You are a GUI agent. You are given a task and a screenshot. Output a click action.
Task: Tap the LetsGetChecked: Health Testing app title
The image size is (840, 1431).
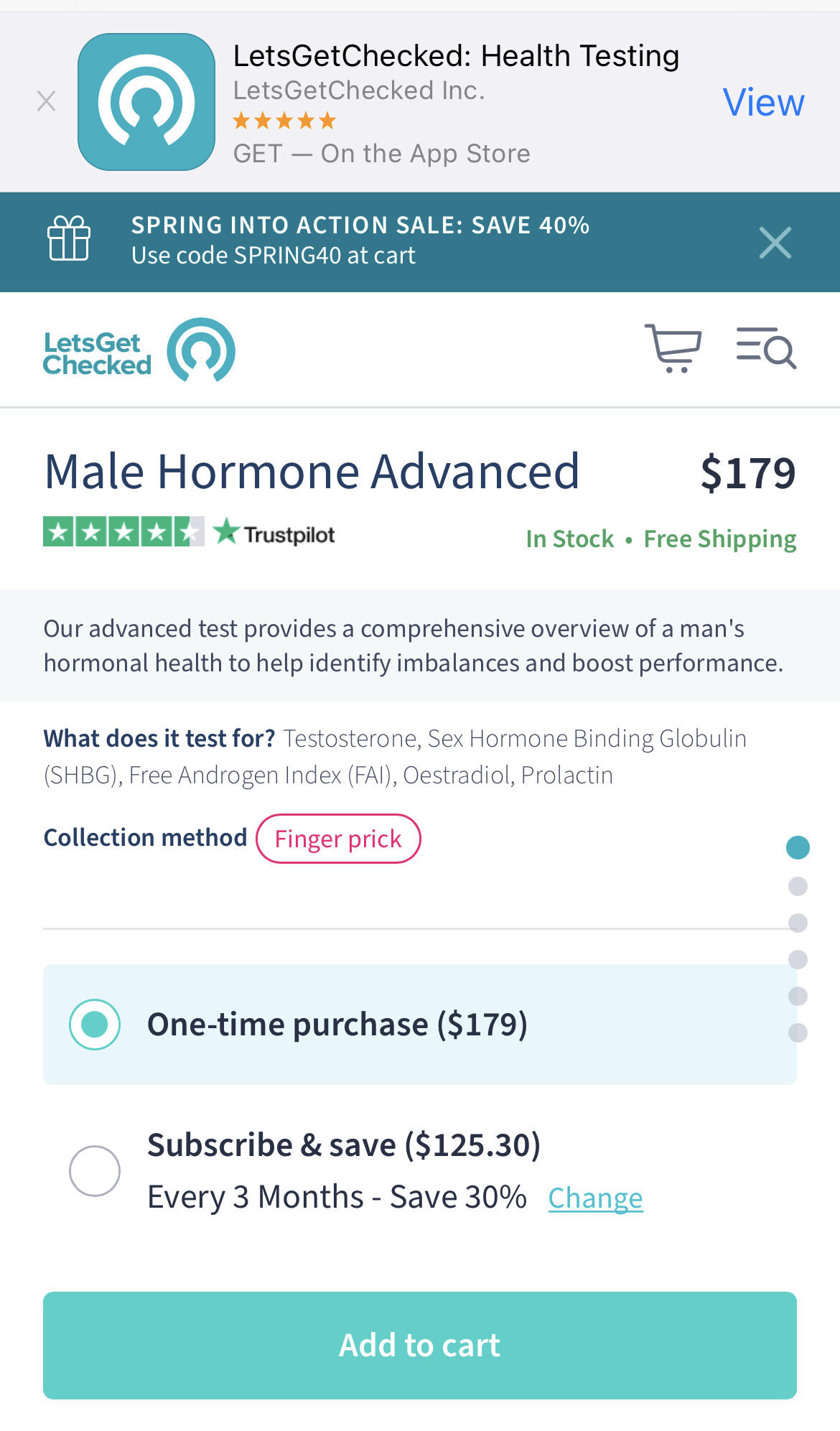pos(456,56)
